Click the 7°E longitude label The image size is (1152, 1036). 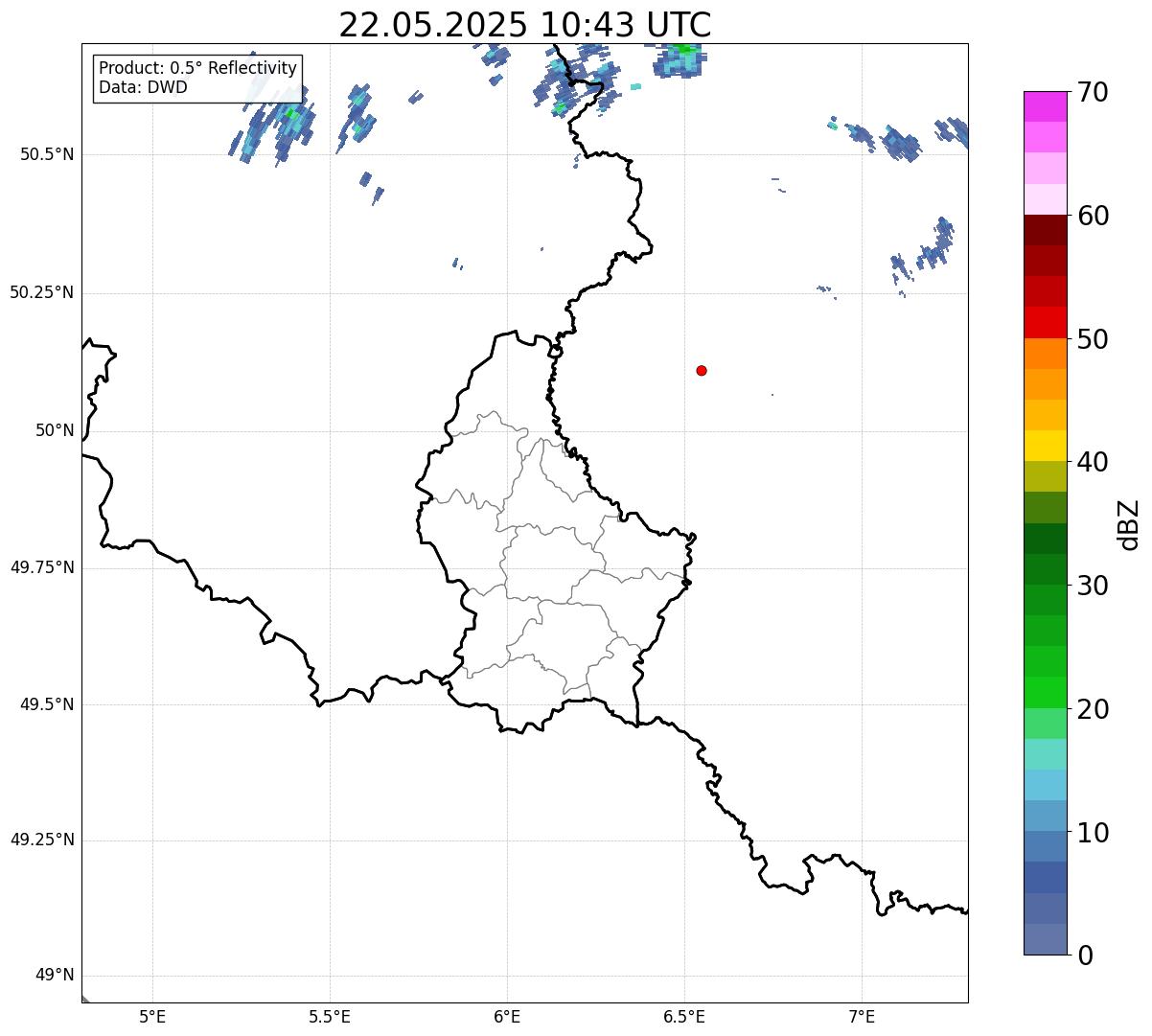tap(862, 1017)
